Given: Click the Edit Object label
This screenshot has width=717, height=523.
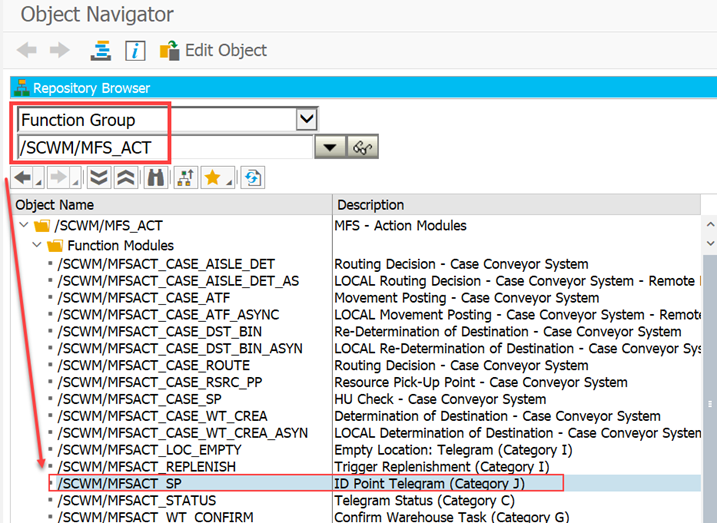Looking at the screenshot, I should pos(226,50).
